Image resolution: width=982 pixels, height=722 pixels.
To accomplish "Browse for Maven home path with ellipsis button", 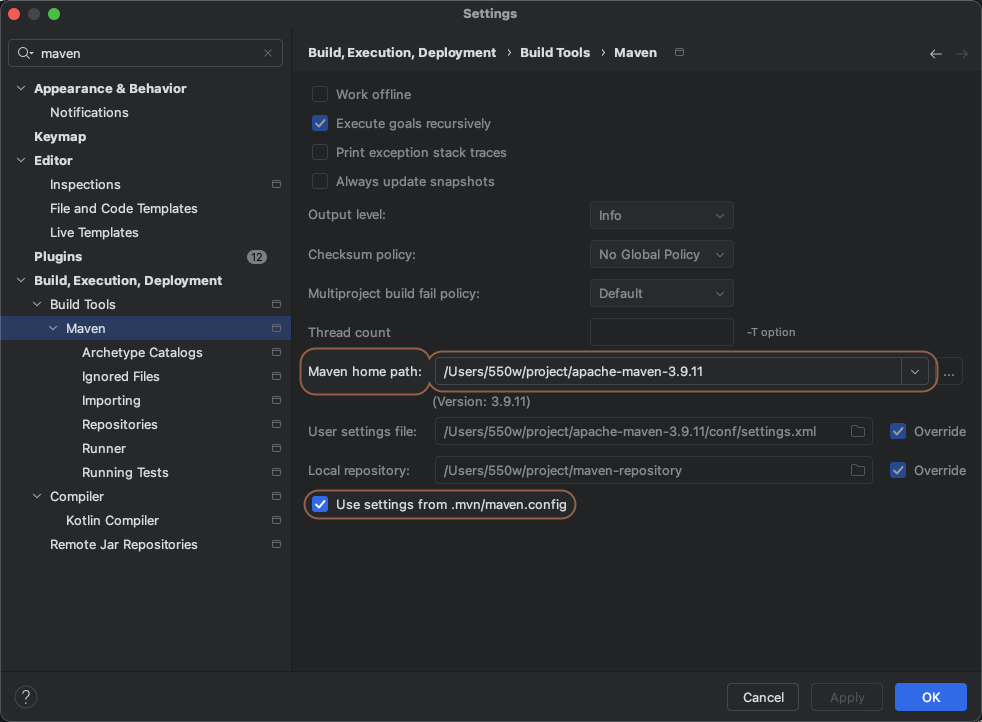I will (950, 372).
